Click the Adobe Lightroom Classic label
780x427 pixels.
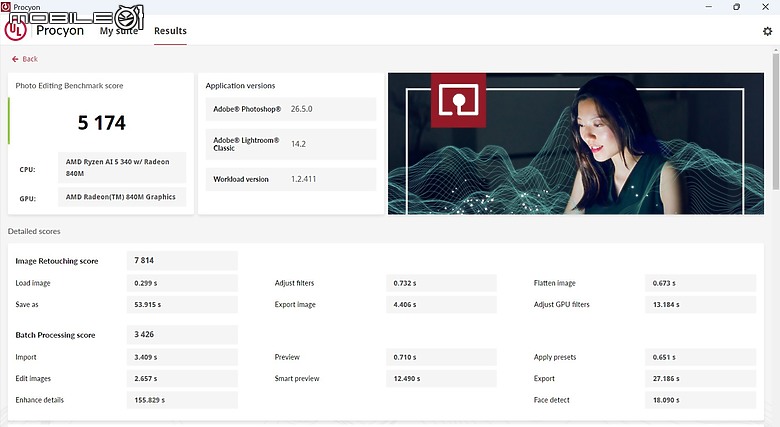(x=246, y=144)
